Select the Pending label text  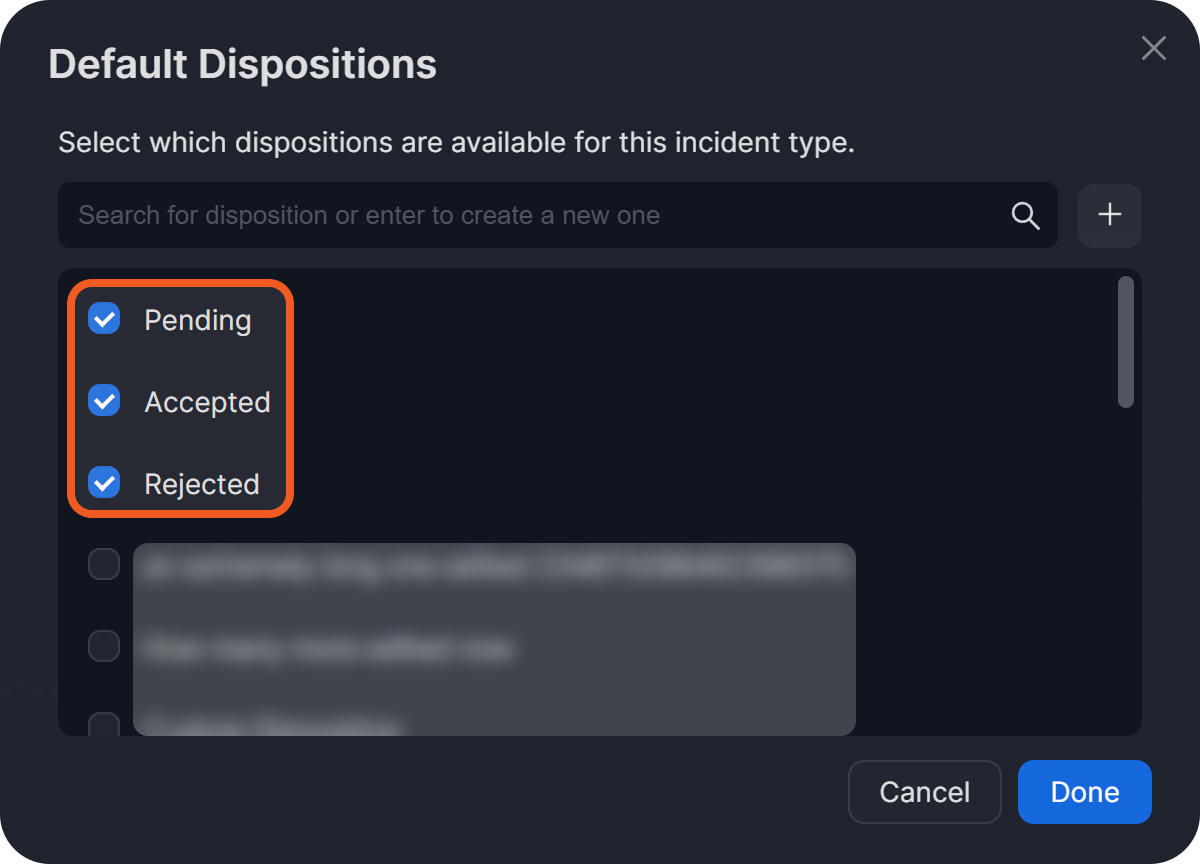point(198,320)
